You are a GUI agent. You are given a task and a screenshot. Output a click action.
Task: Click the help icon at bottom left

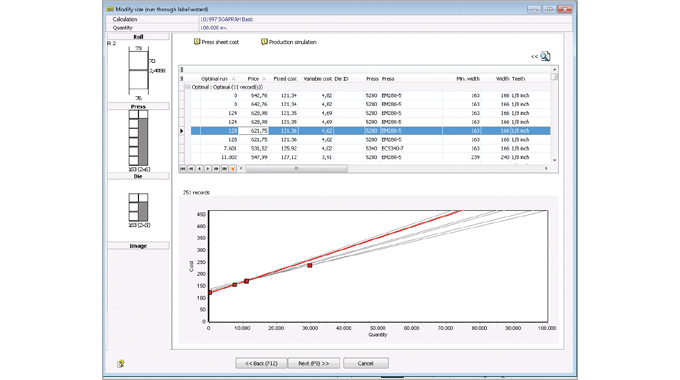pos(121,364)
